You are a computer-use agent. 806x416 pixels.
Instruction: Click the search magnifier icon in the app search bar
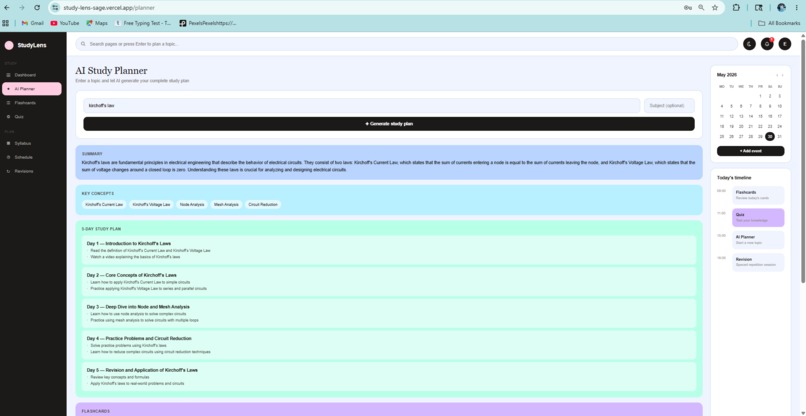tap(83, 44)
